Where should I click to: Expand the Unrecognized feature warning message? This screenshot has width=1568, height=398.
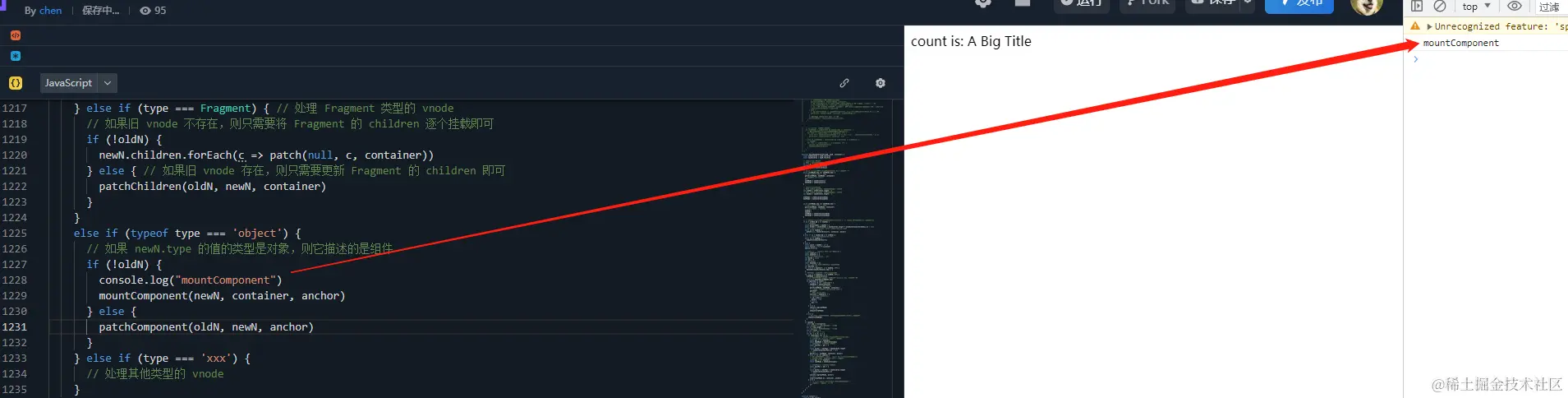pos(1429,26)
